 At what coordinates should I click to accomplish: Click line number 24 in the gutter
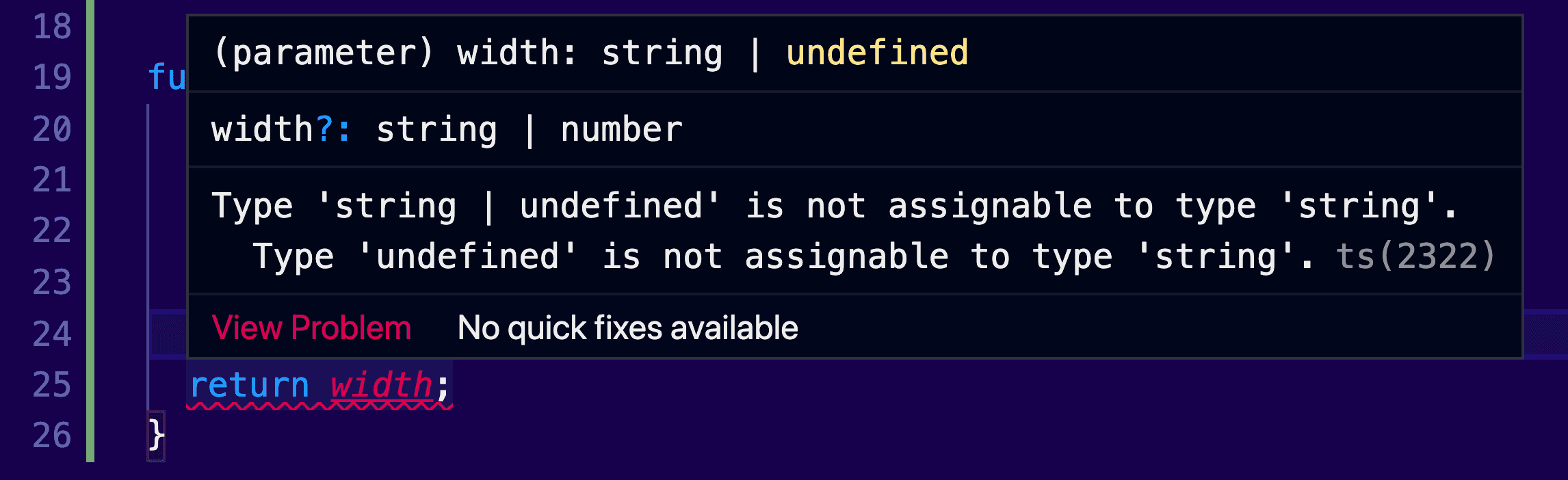tap(52, 334)
